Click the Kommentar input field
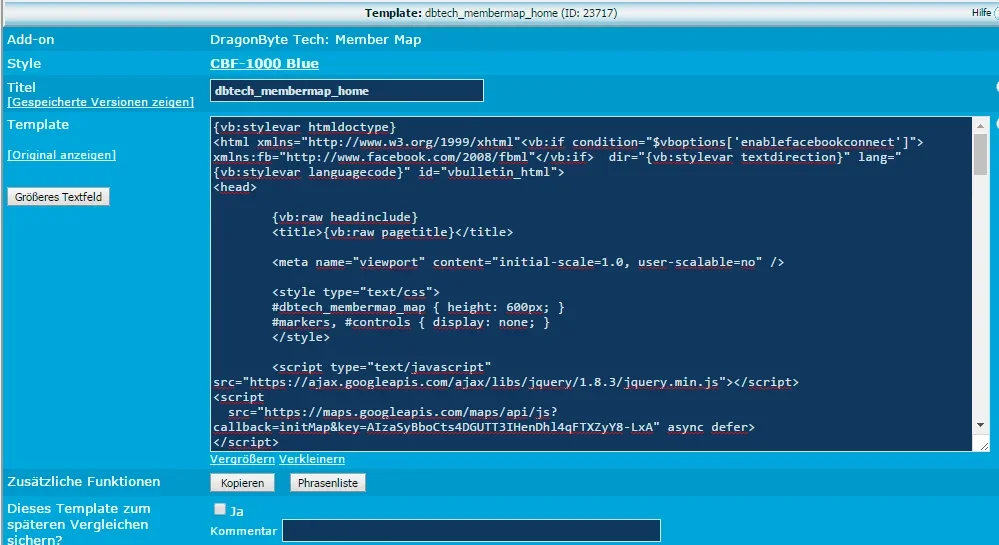Viewport: 999px width, 545px height. pos(471,530)
